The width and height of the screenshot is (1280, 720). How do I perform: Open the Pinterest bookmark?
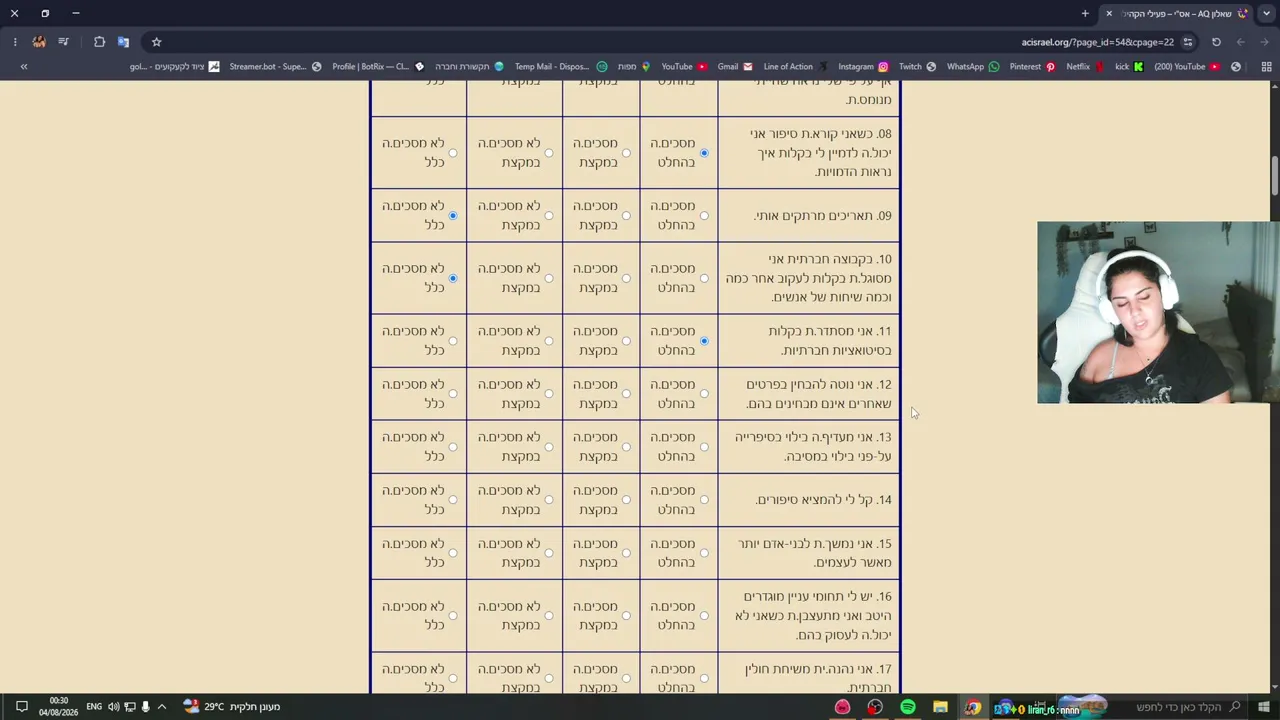pos(1032,67)
